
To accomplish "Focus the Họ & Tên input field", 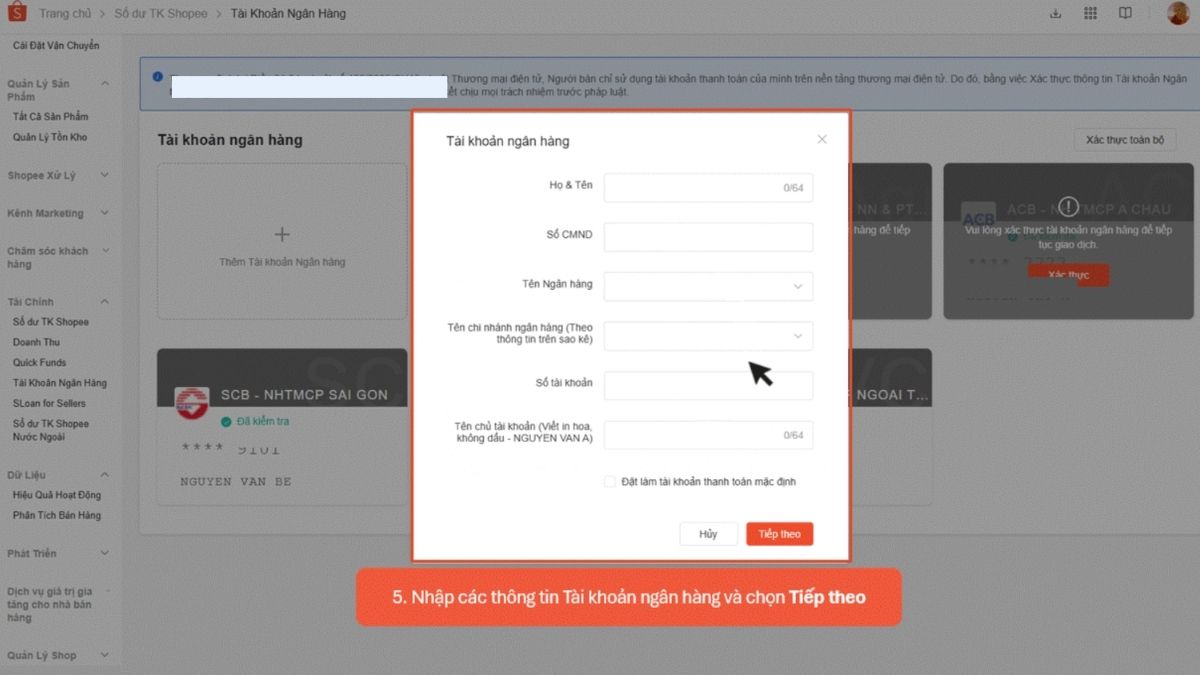I will 708,187.
